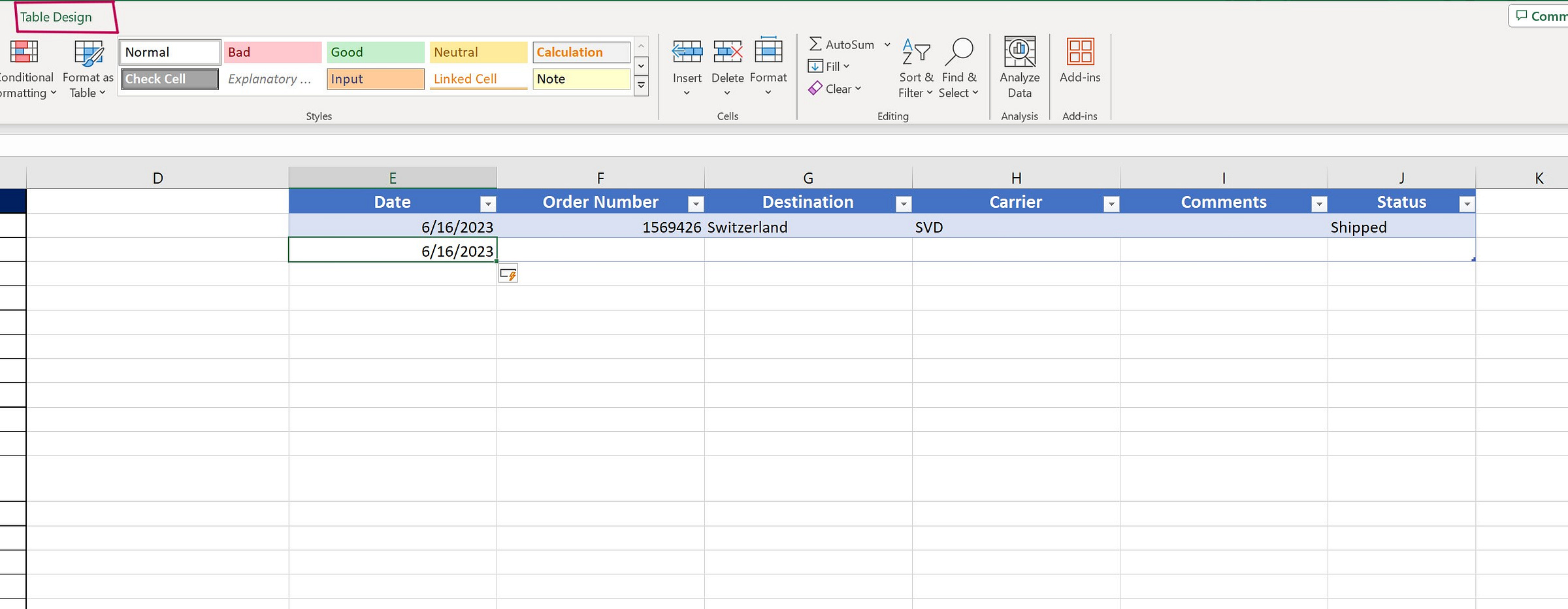Launch Analyze Data
1568x609 pixels.
pos(1019,68)
